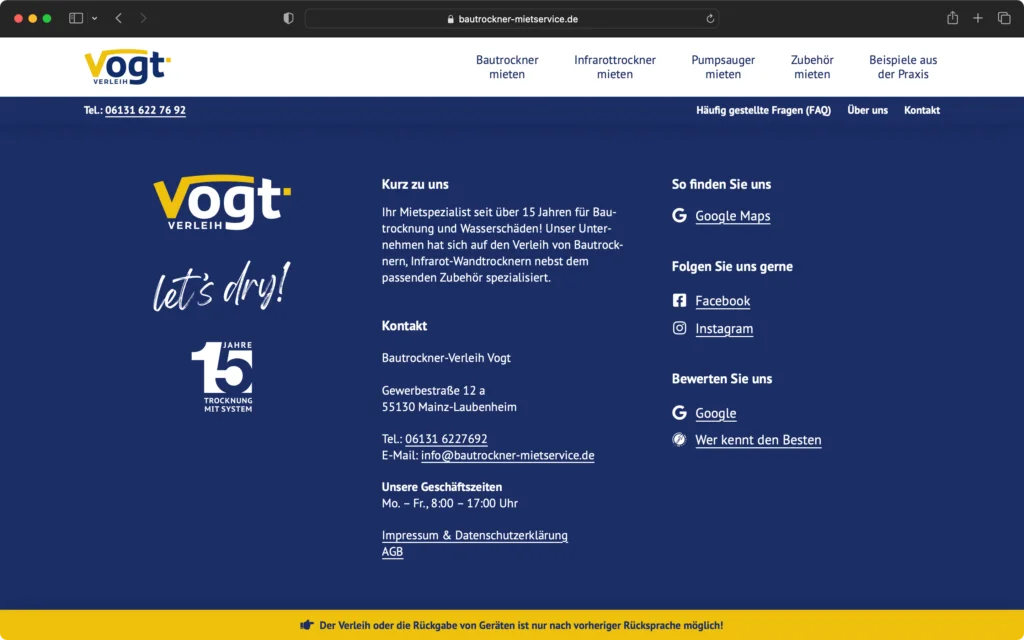Open the Über uns link
1024x640 pixels.
click(867, 110)
